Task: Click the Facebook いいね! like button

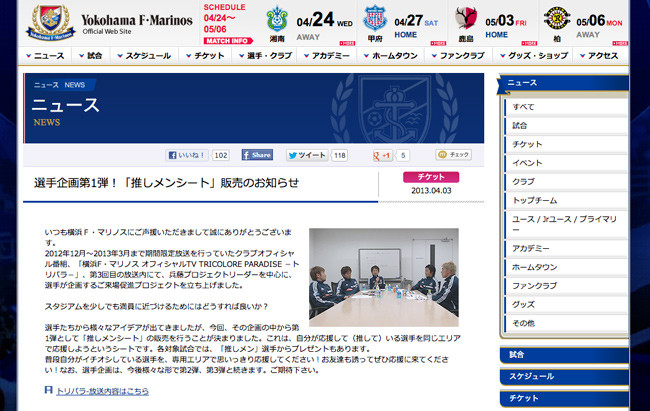Action: click(x=187, y=155)
